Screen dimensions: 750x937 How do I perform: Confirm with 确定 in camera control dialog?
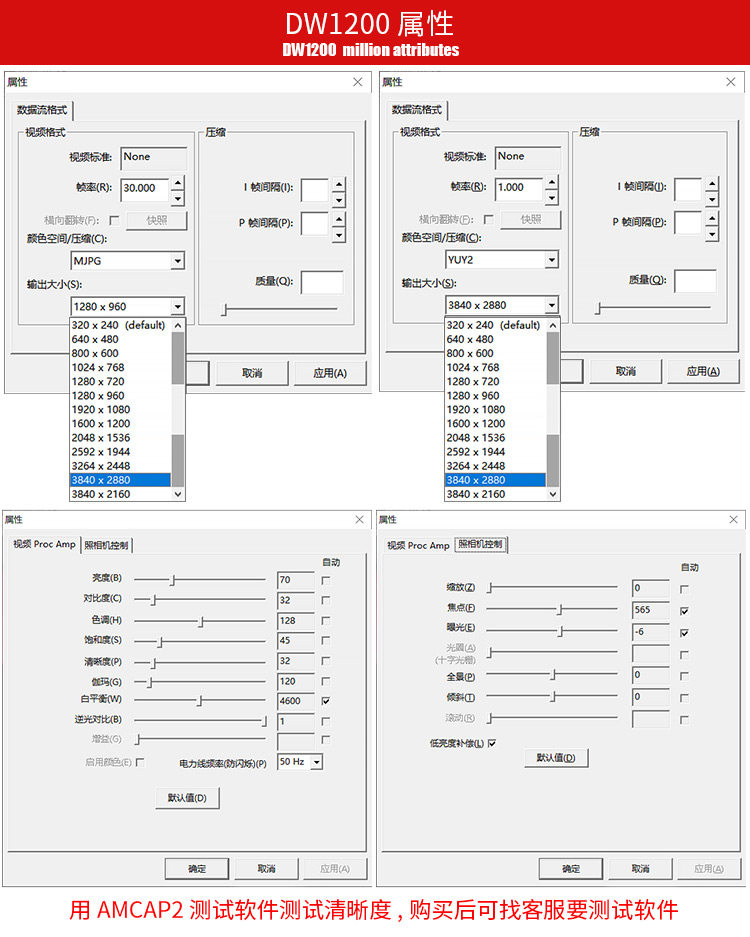coord(571,869)
